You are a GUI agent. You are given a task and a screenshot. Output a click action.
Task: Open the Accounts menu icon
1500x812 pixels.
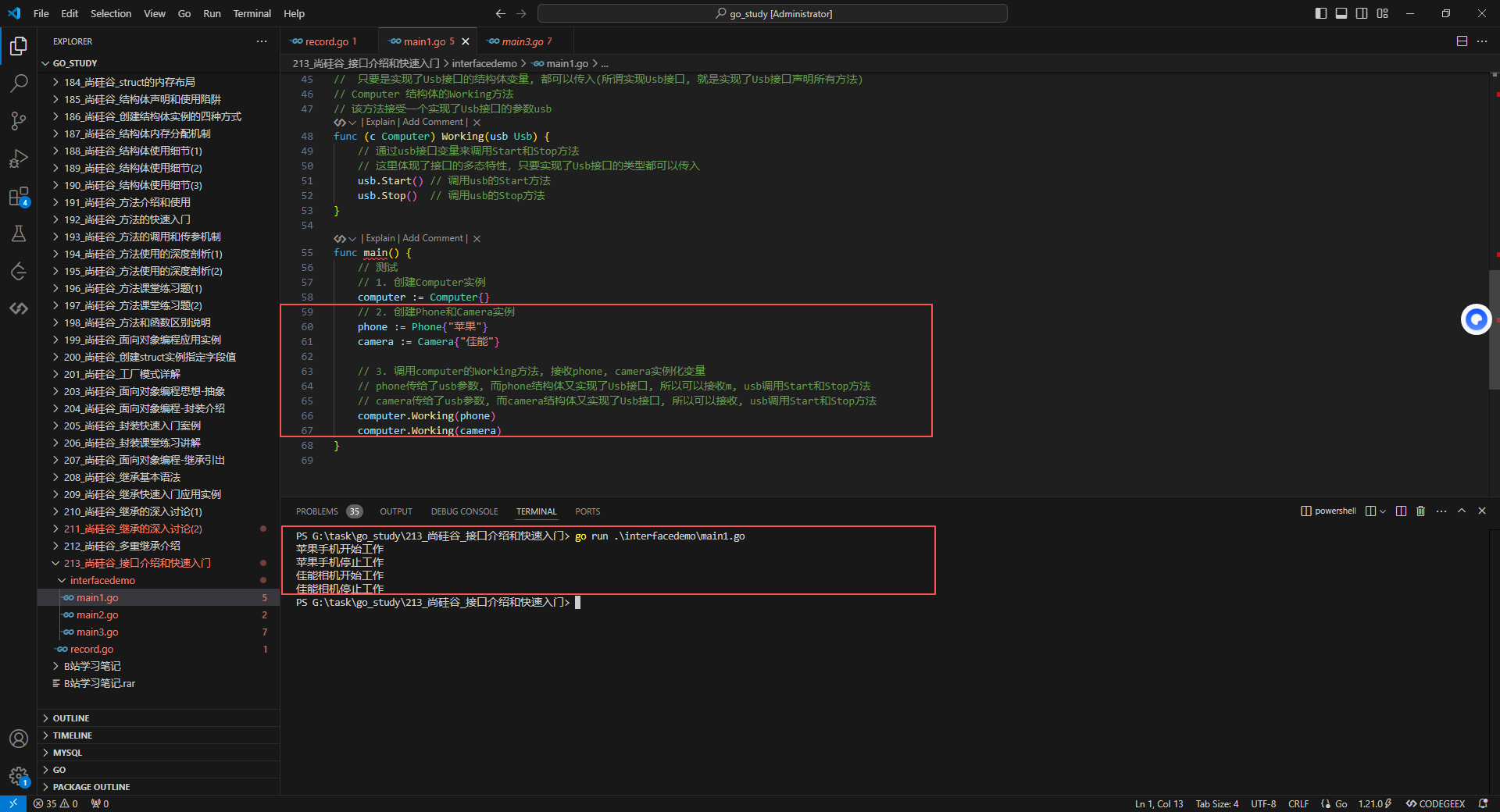tap(19, 739)
